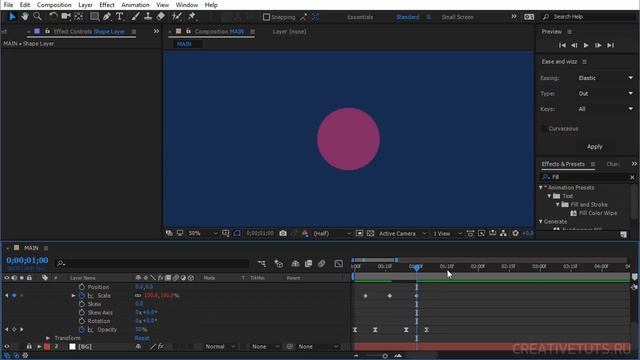Image resolution: width=640 pixels, height=360 pixels.
Task: Toggle the Rotation stopwatch
Action: [82, 321]
